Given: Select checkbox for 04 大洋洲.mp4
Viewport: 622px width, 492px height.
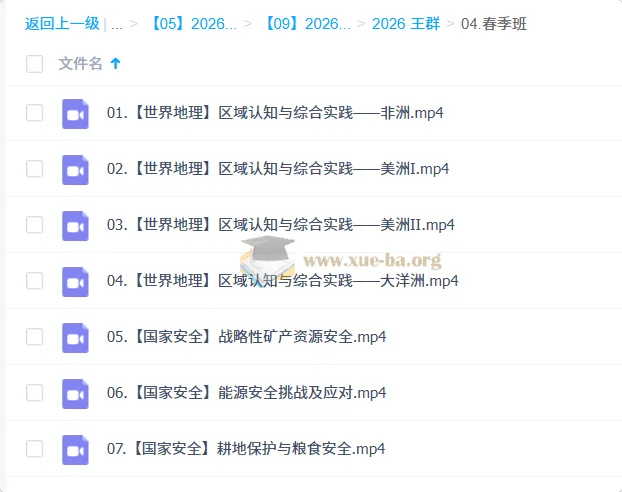Looking at the screenshot, I should pyautogui.click(x=35, y=281).
